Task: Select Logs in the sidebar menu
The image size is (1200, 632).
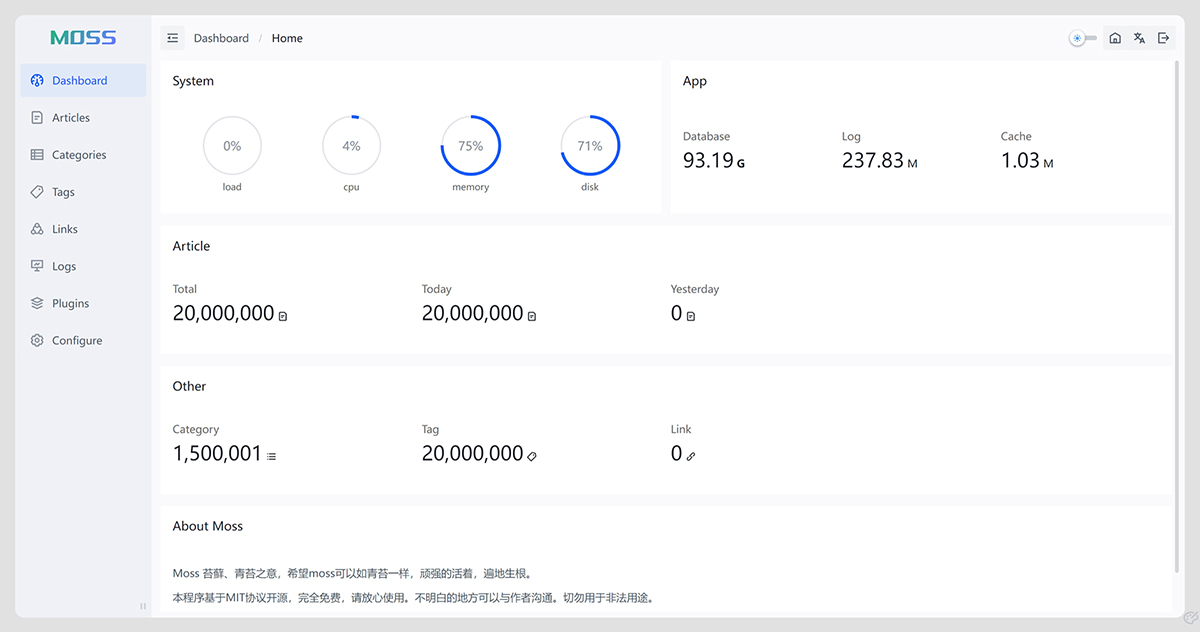Action: click(x=64, y=267)
